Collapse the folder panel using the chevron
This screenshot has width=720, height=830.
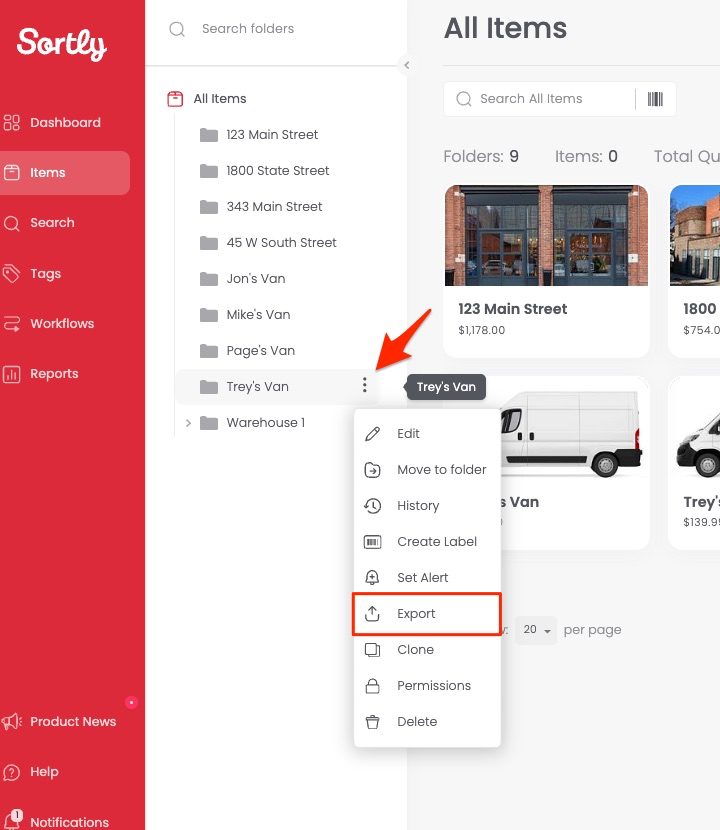(x=406, y=65)
